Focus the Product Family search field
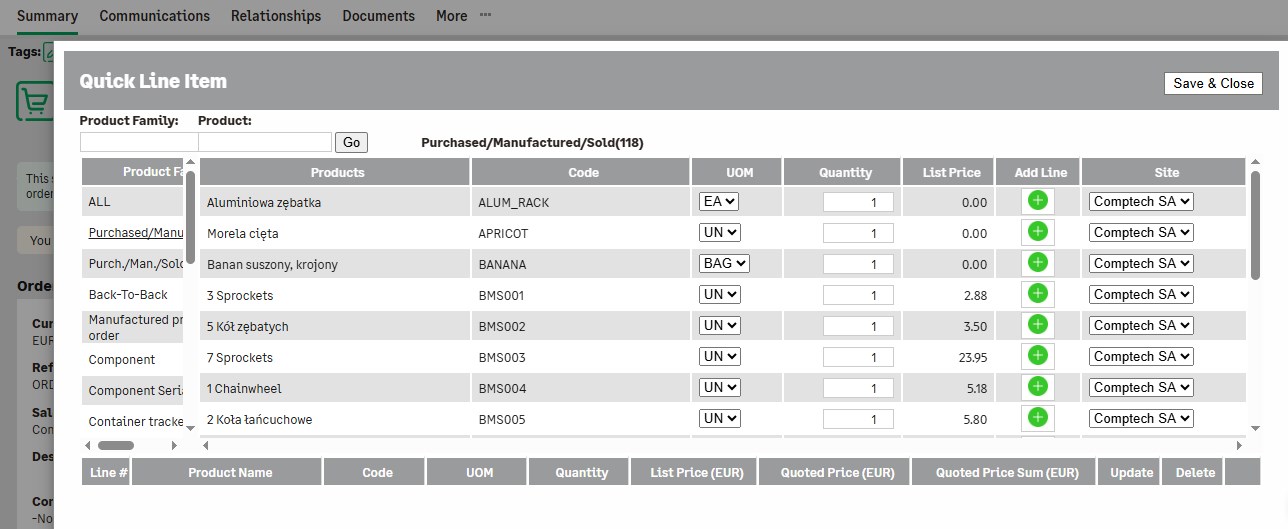Viewport: 1288px width, 529px height. [x=139, y=142]
